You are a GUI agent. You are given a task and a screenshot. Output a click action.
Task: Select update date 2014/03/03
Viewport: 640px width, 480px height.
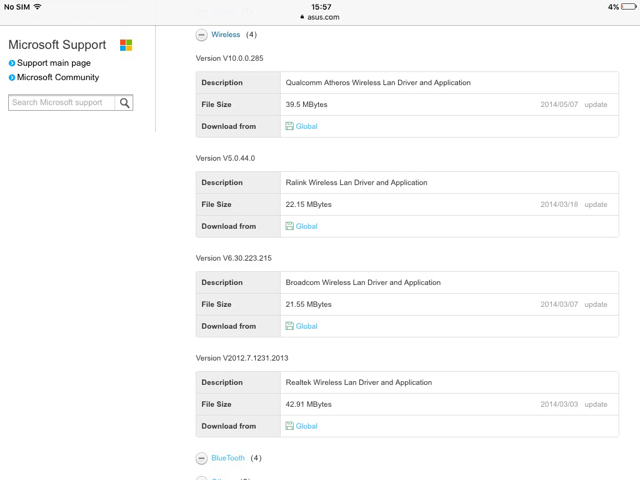[559, 404]
